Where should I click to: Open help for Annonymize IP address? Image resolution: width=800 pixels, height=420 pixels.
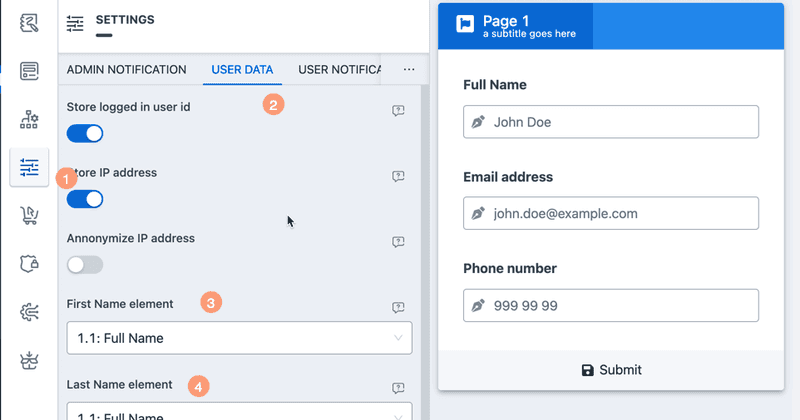(x=398, y=241)
